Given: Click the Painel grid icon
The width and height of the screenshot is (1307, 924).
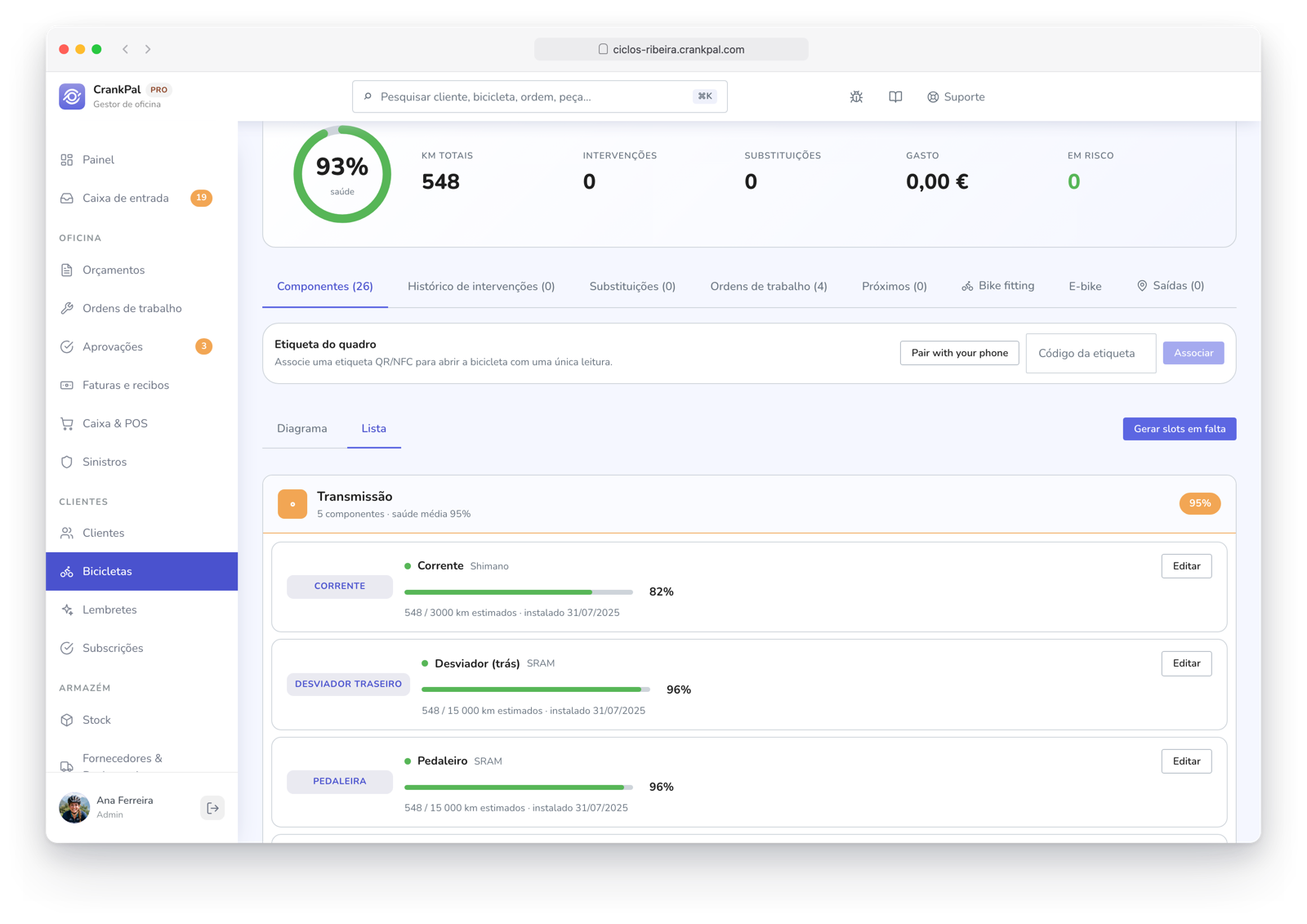Looking at the screenshot, I should point(67,159).
